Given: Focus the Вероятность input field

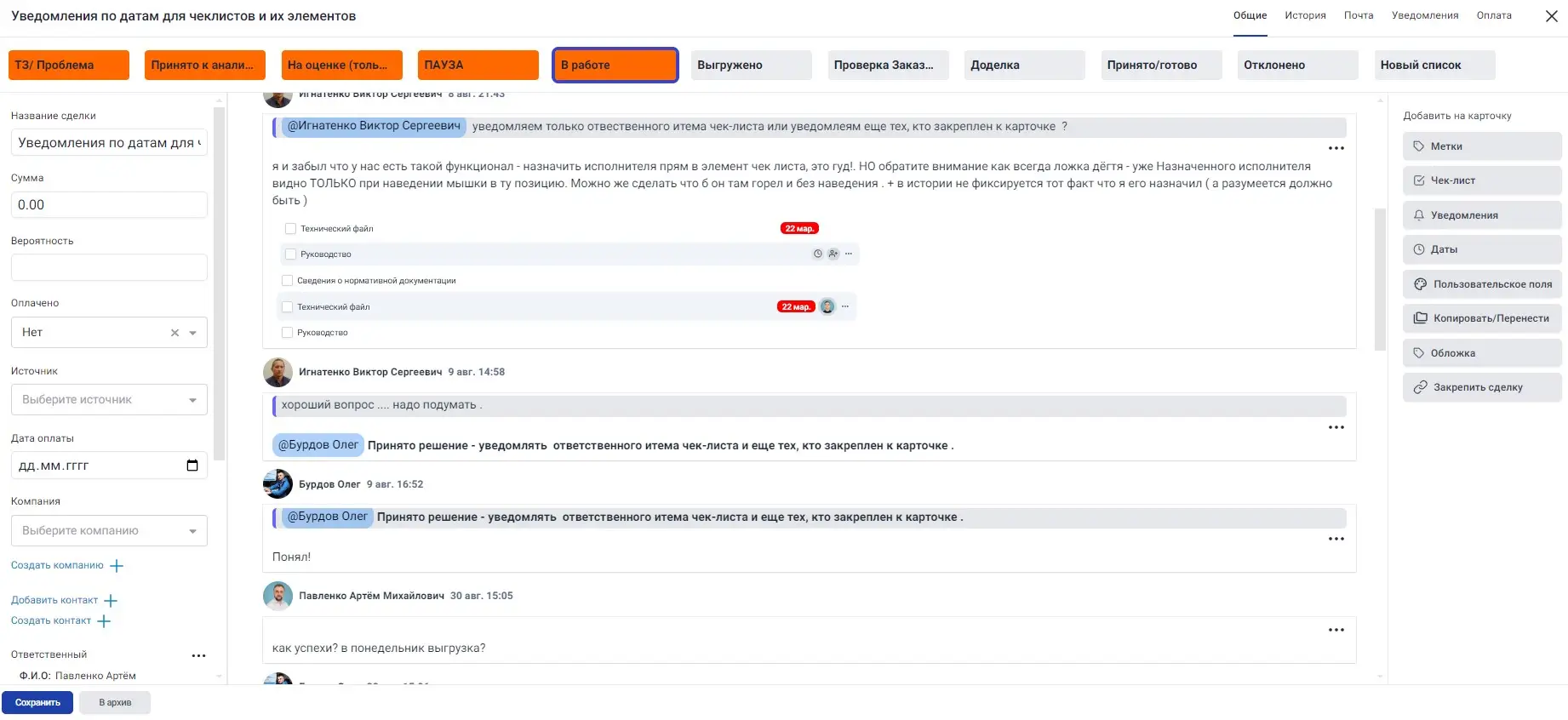Looking at the screenshot, I should click(x=109, y=267).
